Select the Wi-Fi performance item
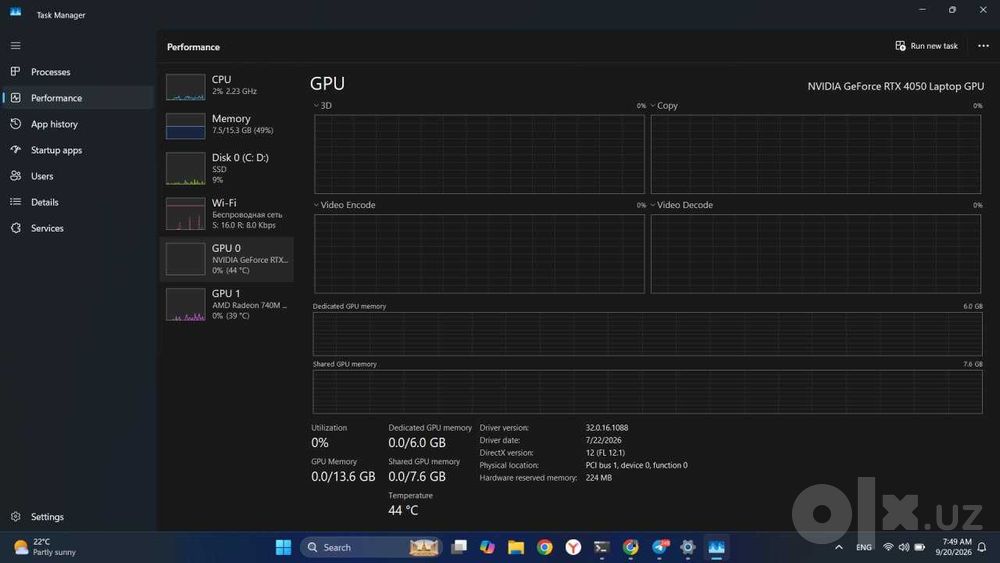 (226, 214)
